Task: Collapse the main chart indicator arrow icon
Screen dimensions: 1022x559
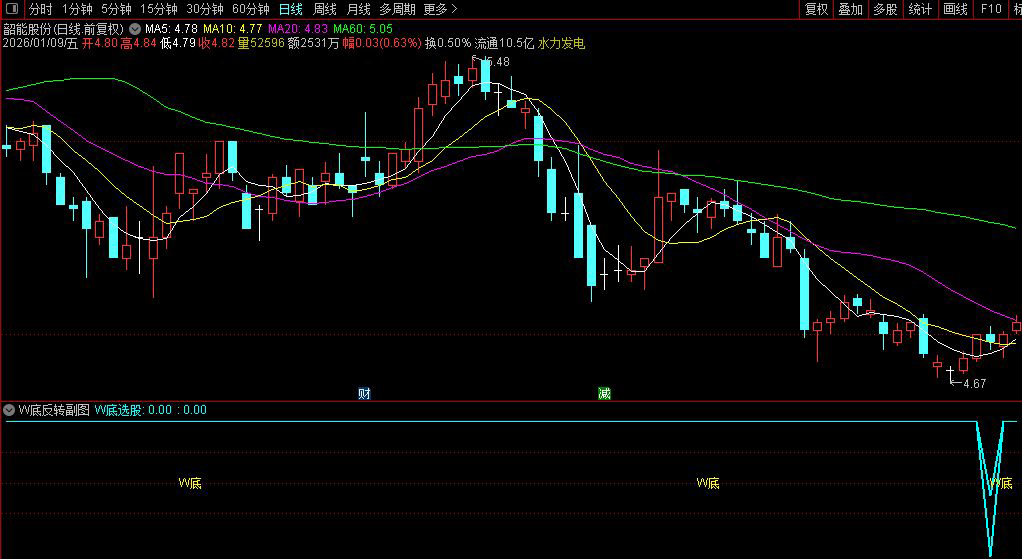Action: 135,29
